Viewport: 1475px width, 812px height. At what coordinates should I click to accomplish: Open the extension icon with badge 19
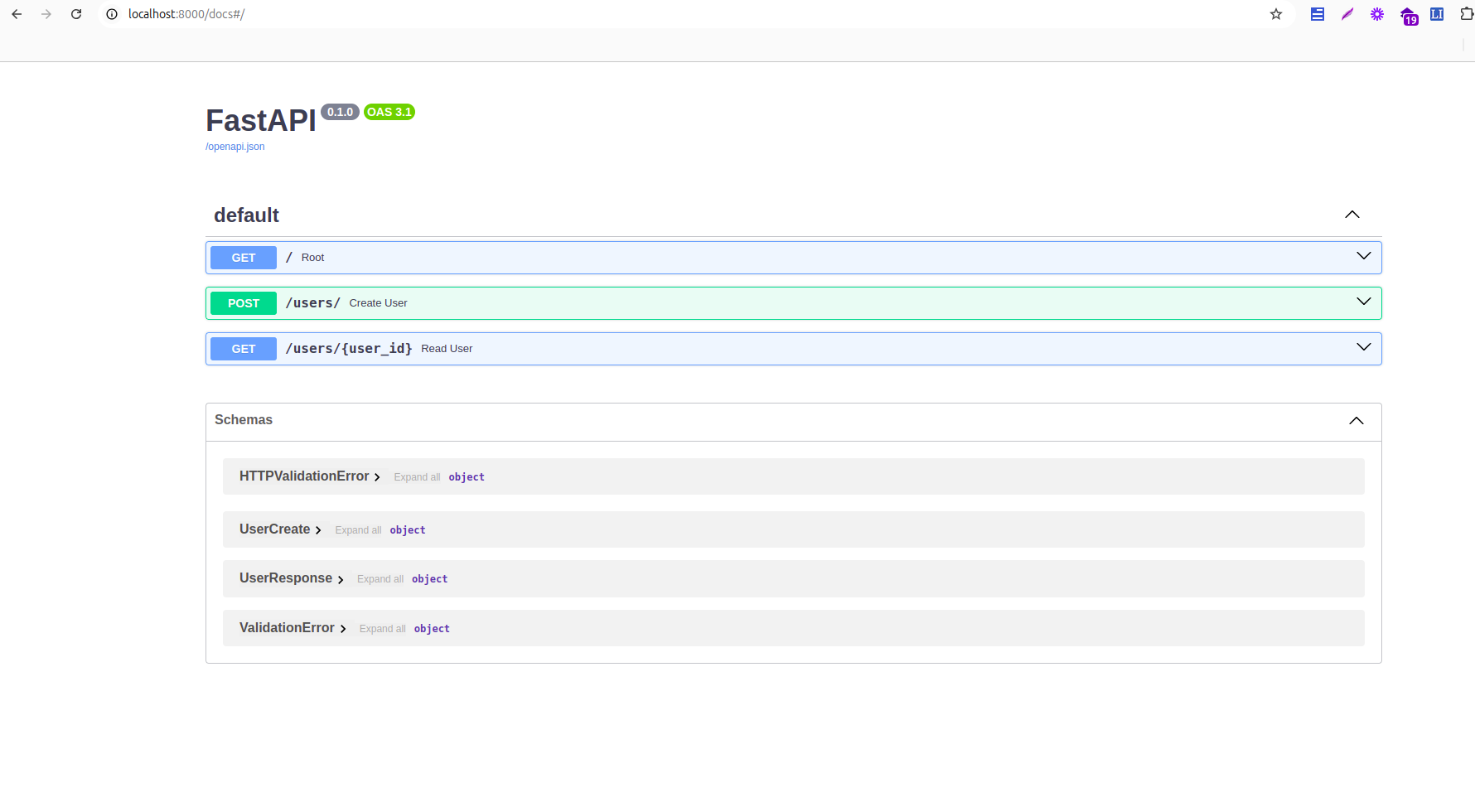coord(1409,16)
